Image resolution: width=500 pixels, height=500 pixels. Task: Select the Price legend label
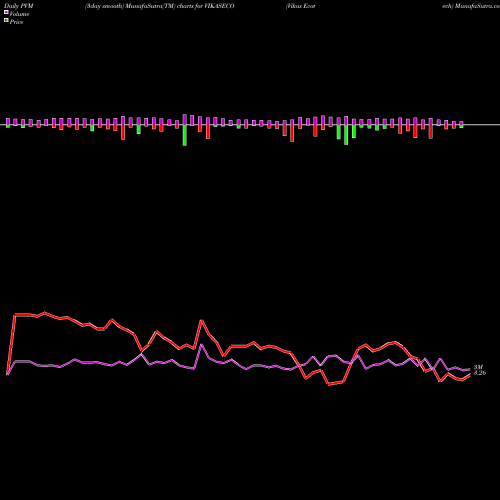coord(16,22)
